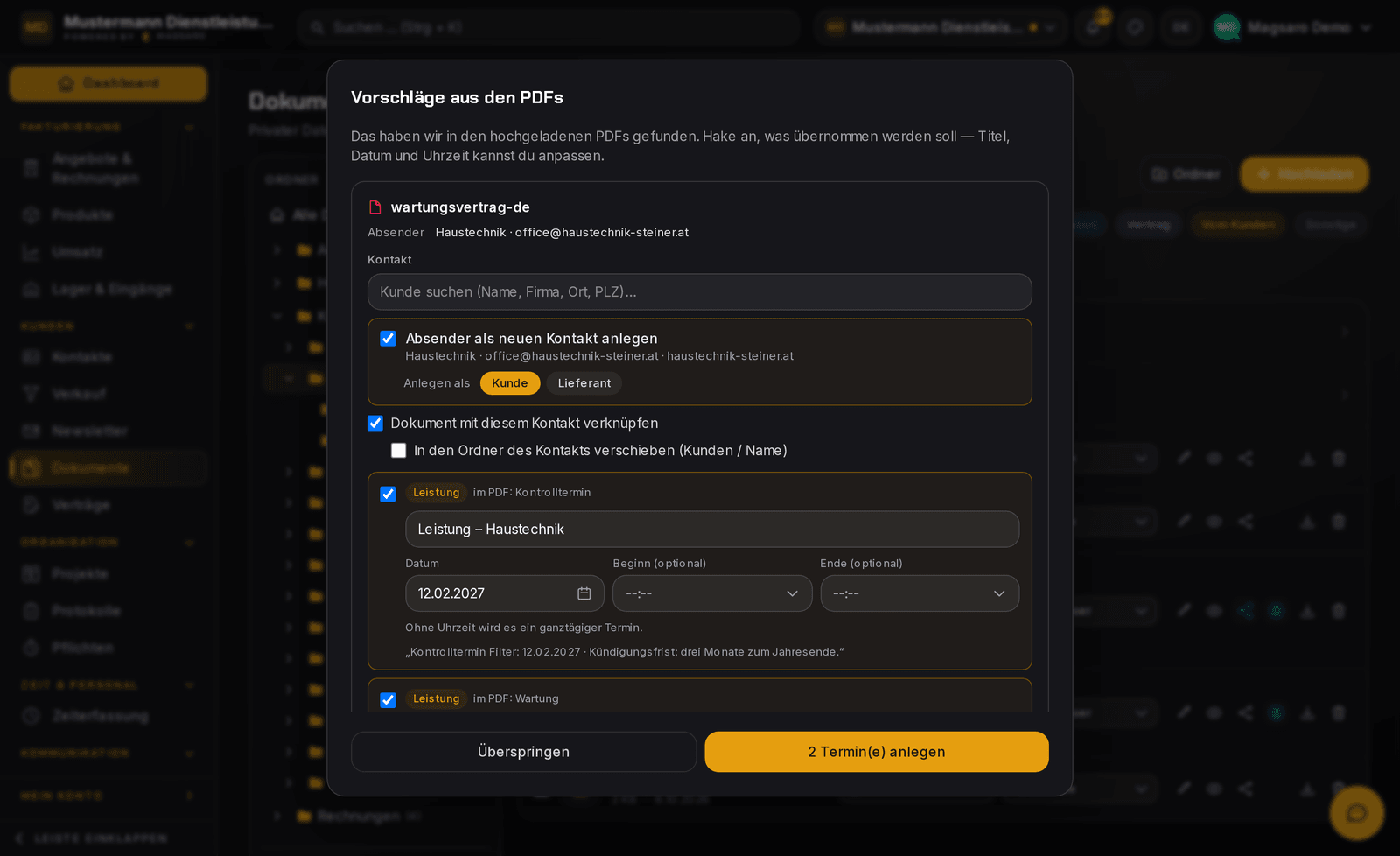Open the 'Ende (optional)' time dropdown
1400x856 pixels.
pos(920,593)
